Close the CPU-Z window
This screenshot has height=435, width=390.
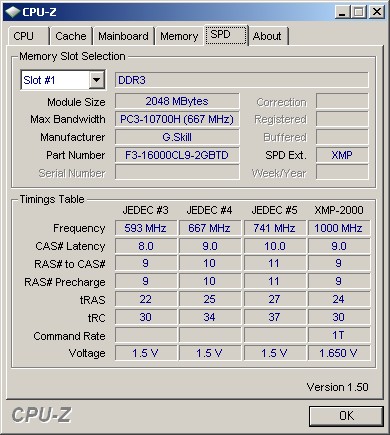pyautogui.click(x=377, y=12)
